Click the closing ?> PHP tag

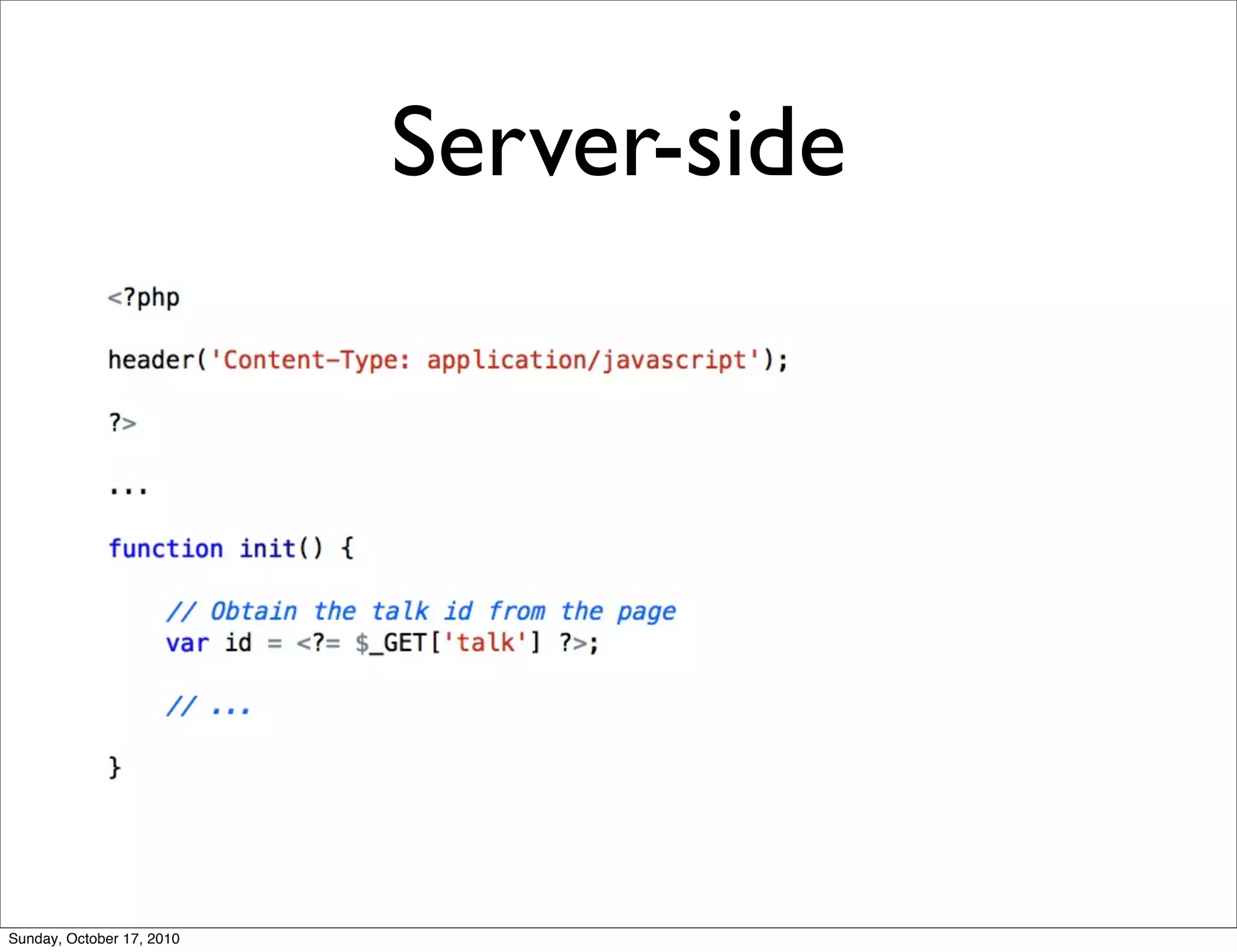123,422
